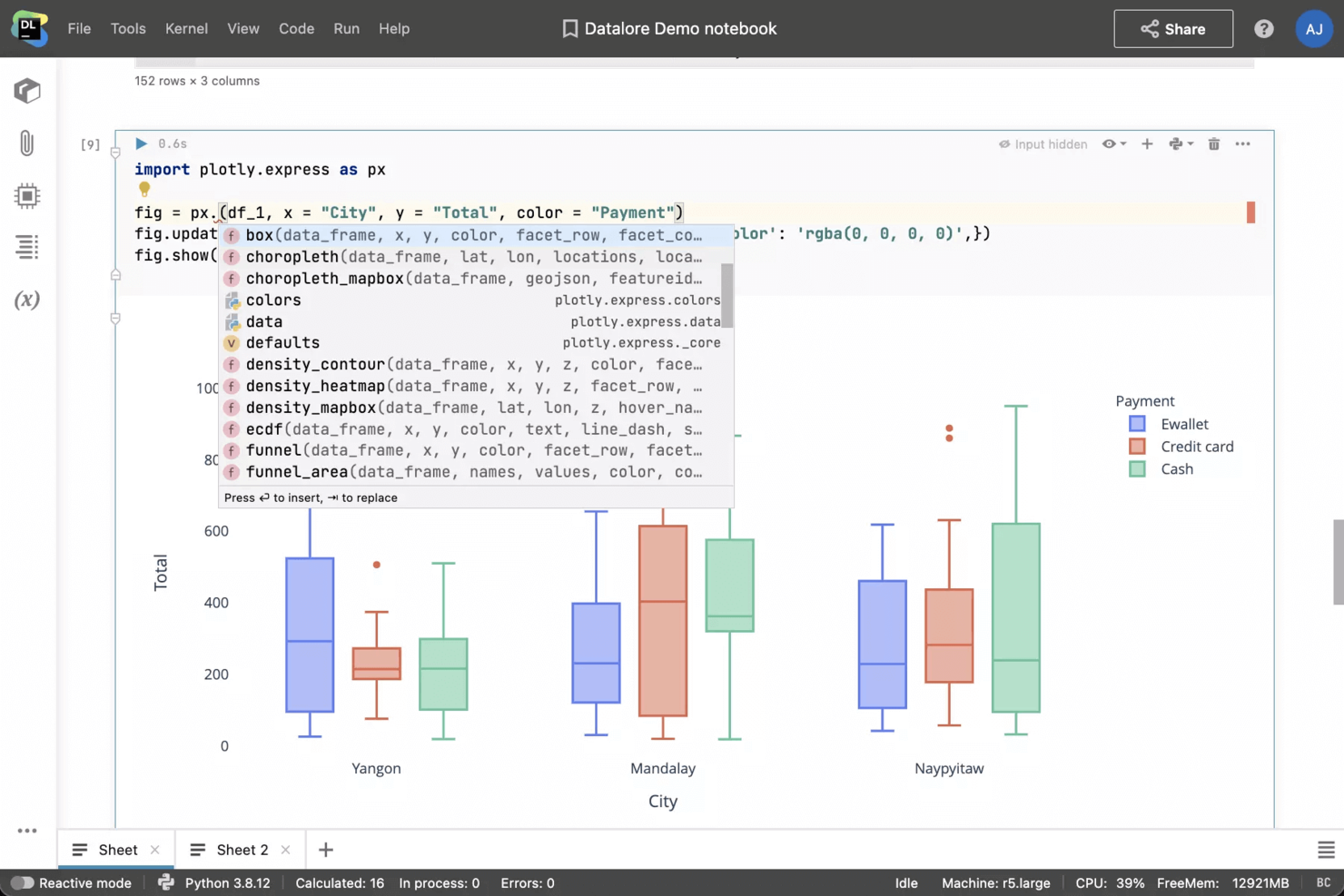Toggle Reactive mode in status bar
The height and width of the screenshot is (896, 1344).
click(x=25, y=882)
